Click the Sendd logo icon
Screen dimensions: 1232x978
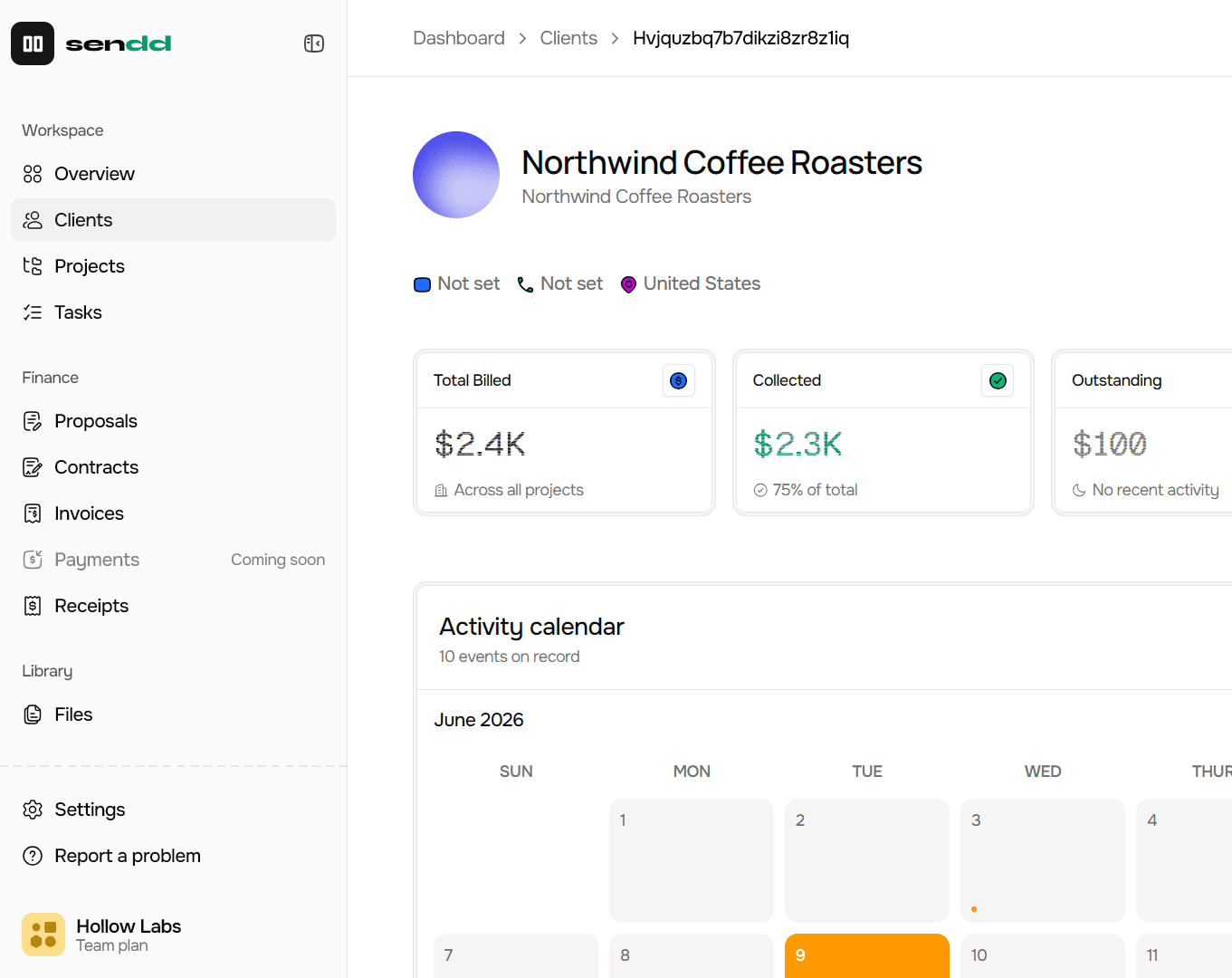click(33, 43)
